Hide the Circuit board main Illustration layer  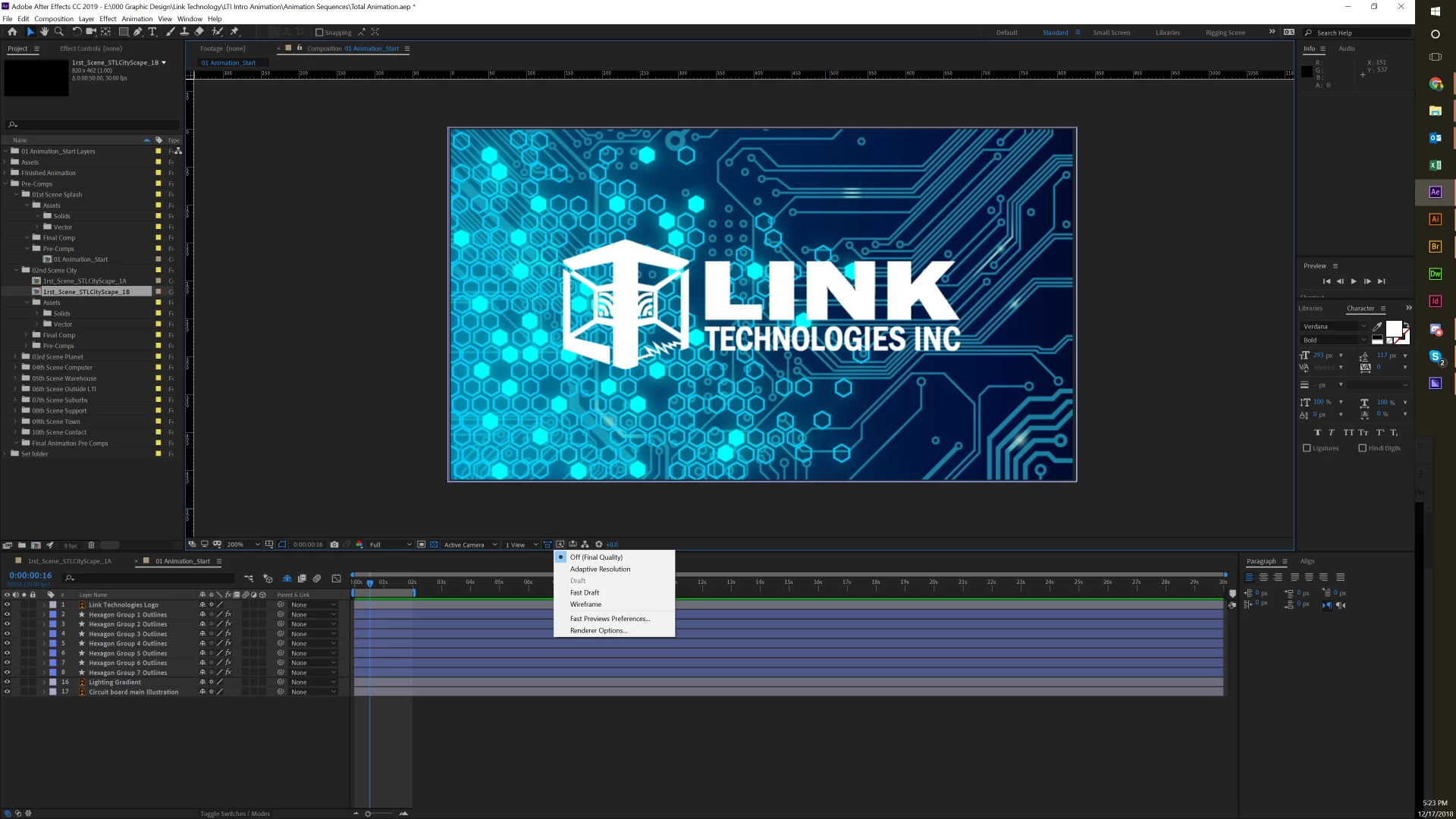(x=7, y=692)
